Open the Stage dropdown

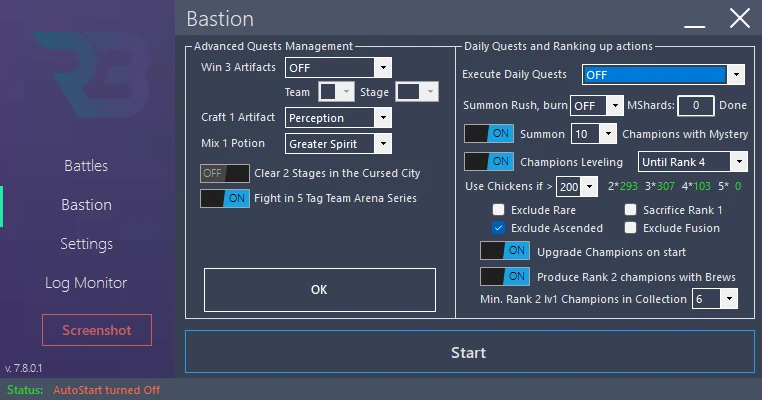tap(417, 91)
